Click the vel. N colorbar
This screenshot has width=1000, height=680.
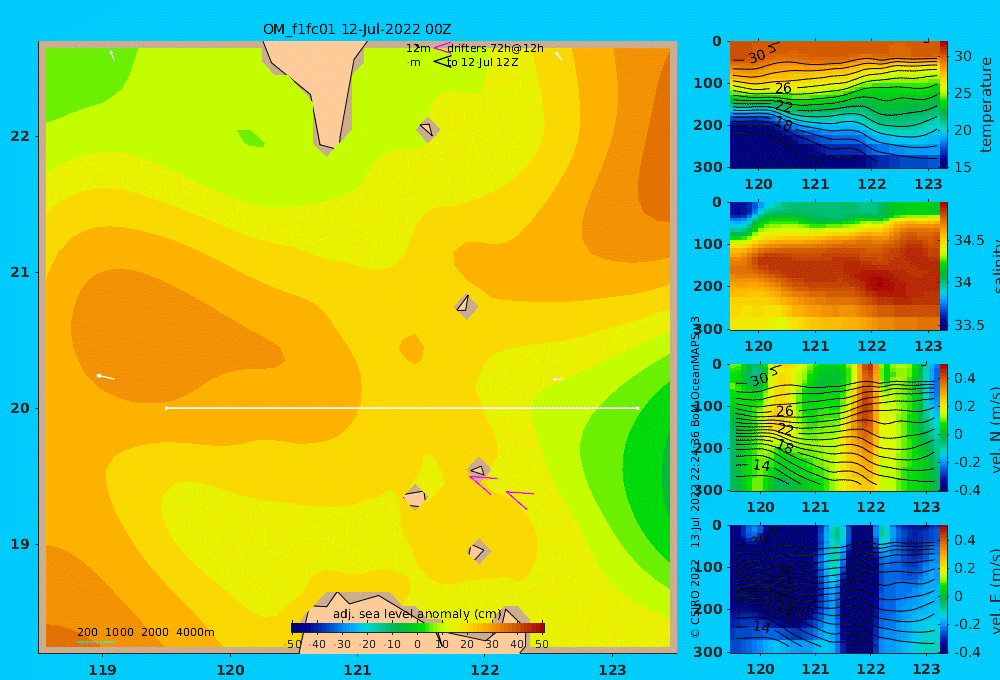pos(943,427)
